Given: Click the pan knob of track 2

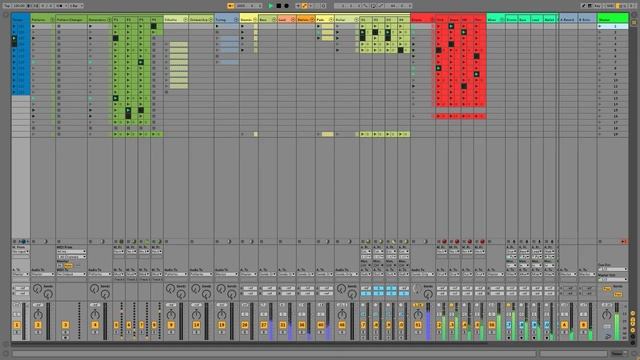Looking at the screenshot, I should pos(38,315).
